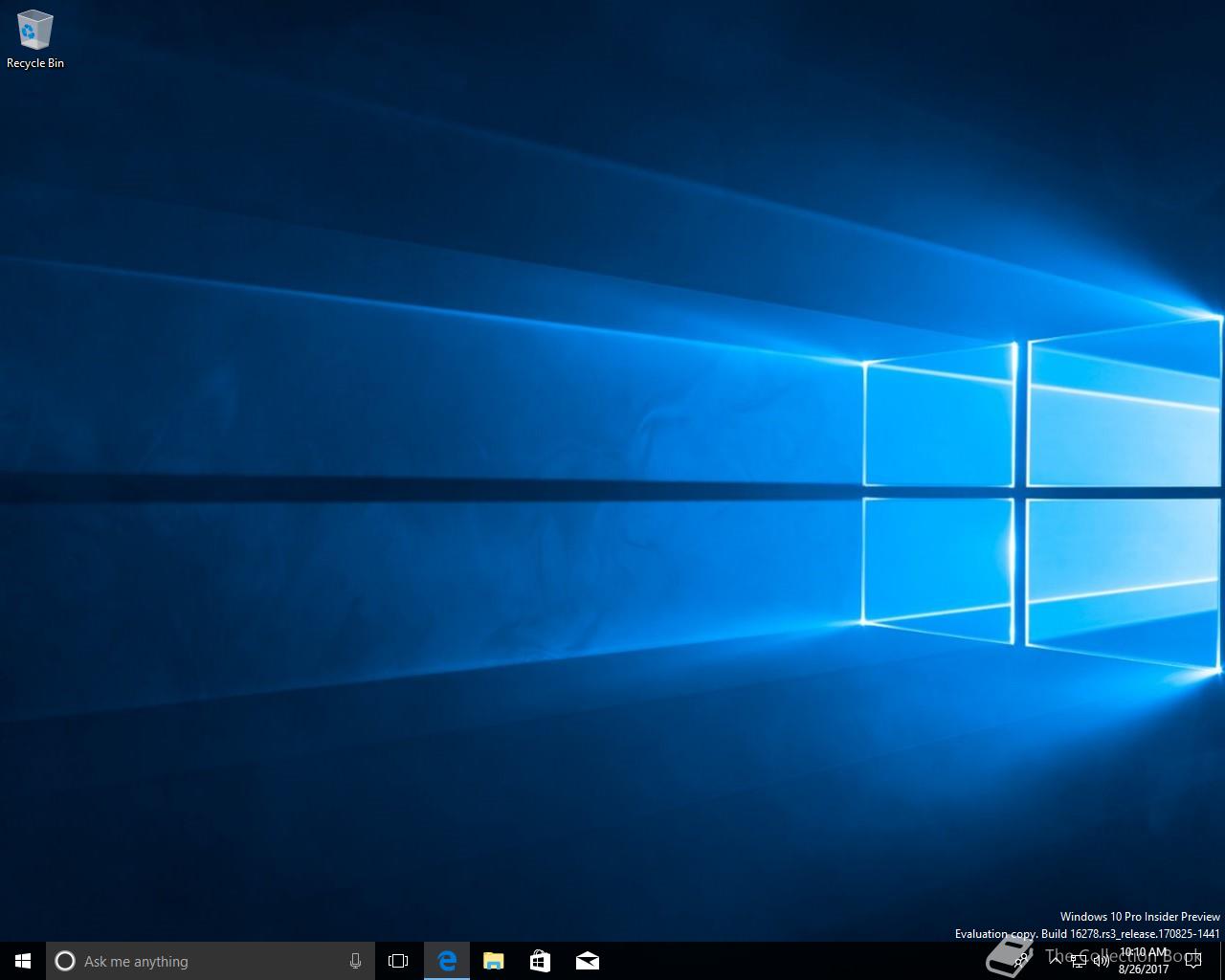Click the Cortana circle icon
The width and height of the screenshot is (1225, 980).
tap(65, 961)
